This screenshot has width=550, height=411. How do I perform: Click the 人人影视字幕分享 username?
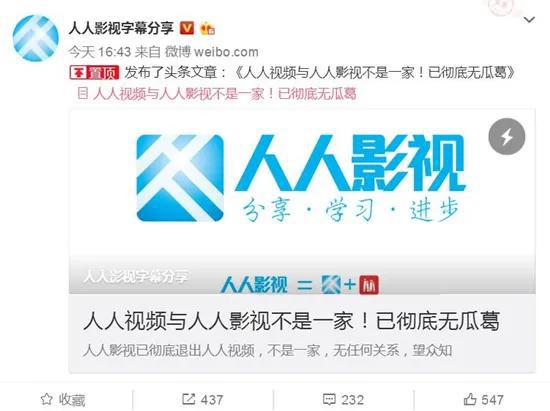pos(121,28)
